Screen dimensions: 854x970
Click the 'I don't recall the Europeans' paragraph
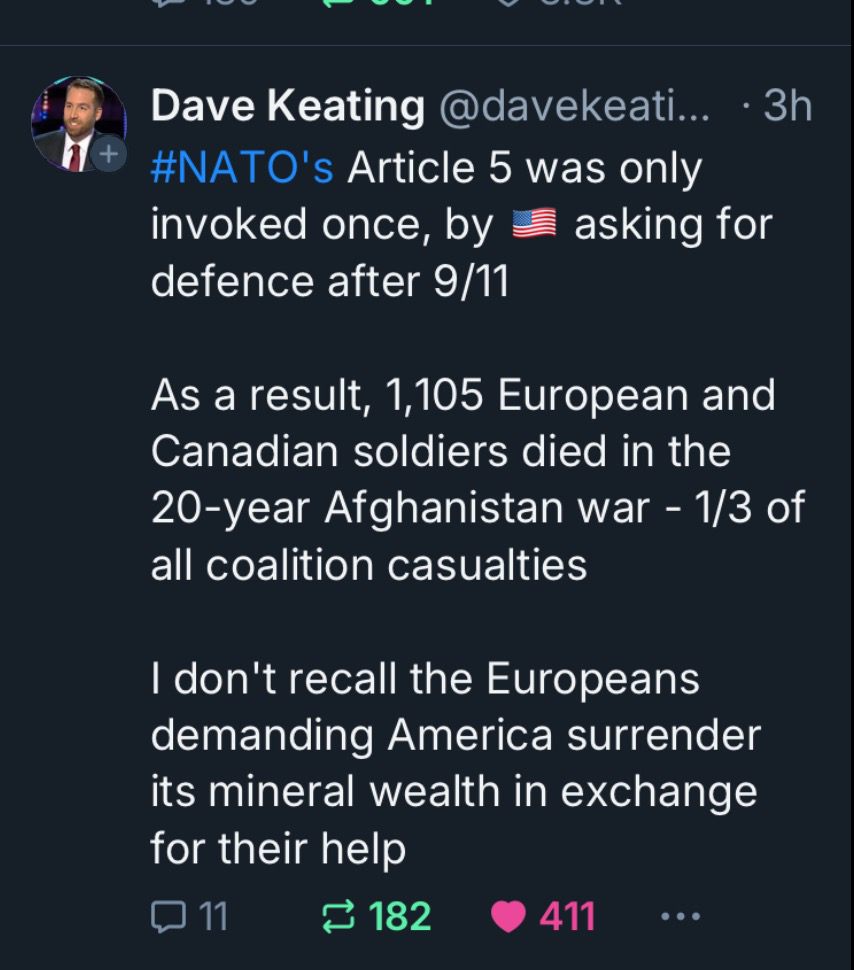[455, 763]
